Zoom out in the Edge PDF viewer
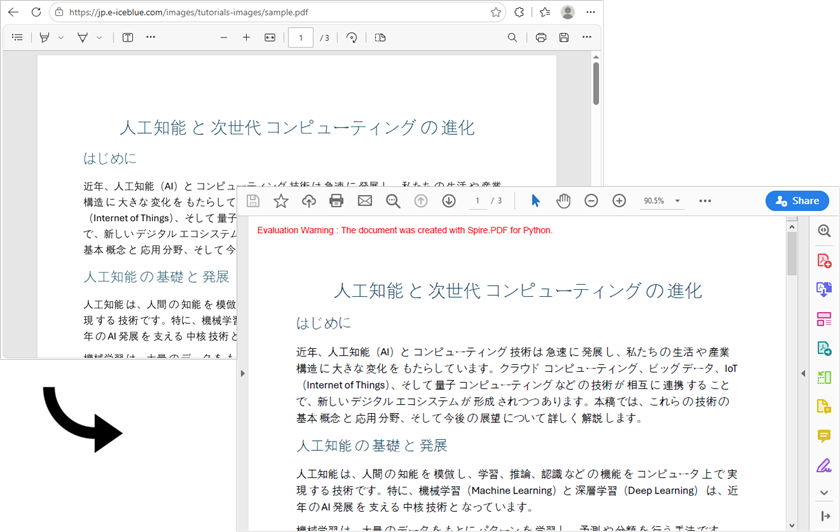 [224, 38]
